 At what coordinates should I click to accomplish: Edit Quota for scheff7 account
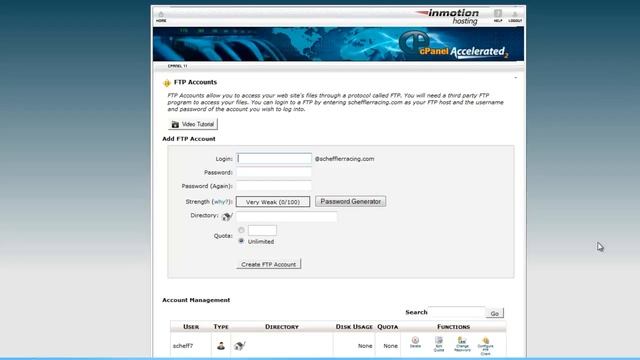tap(439, 344)
